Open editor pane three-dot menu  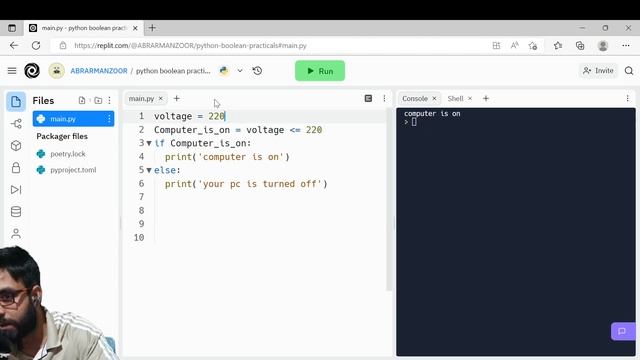pos(384,98)
